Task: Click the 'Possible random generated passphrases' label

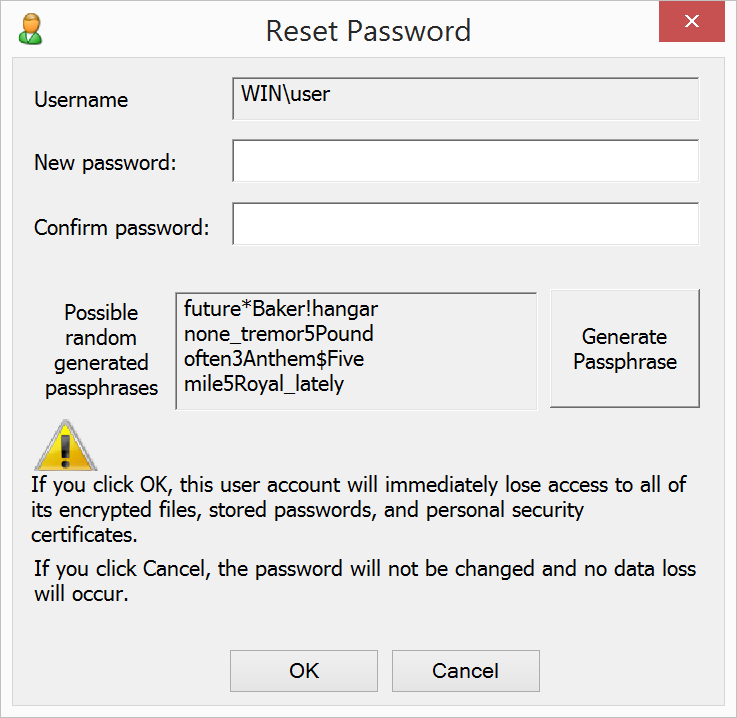Action: click(x=102, y=350)
